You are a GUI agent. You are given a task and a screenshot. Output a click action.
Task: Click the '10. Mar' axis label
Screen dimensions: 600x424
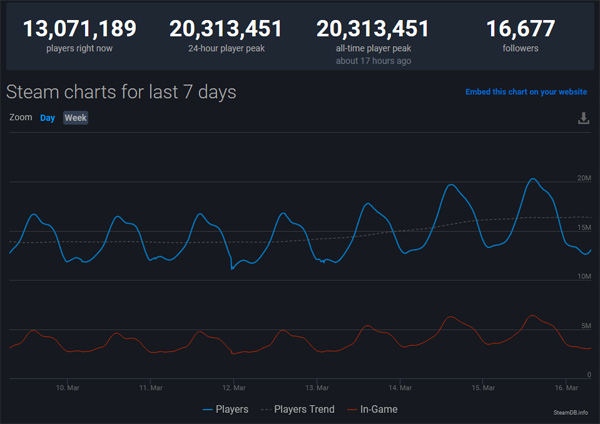click(67, 388)
